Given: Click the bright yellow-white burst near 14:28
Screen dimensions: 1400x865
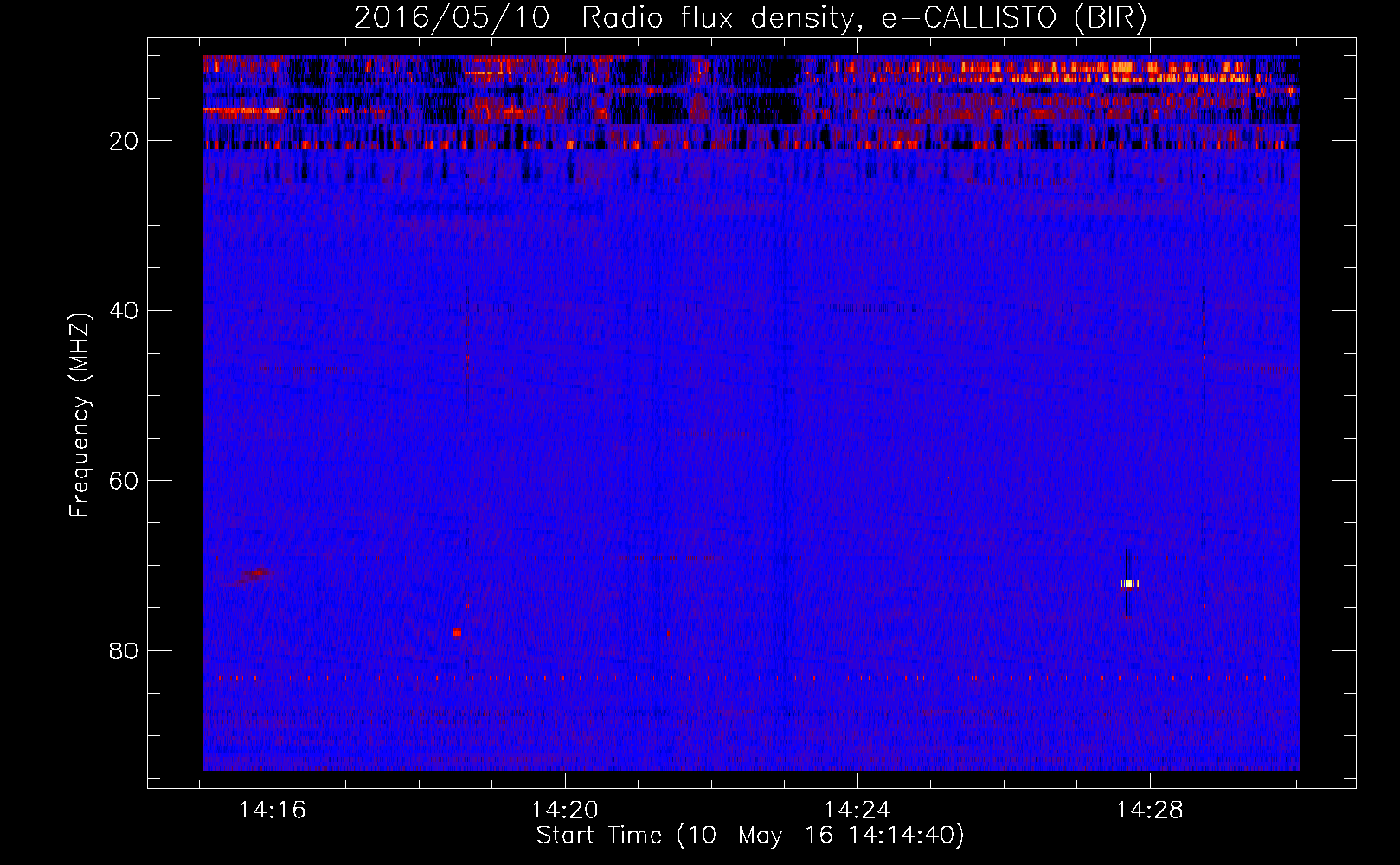Looking at the screenshot, I should 1129,584.
